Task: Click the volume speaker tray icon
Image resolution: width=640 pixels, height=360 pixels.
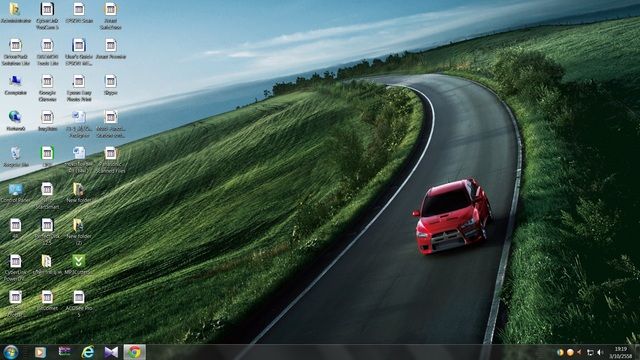Action: click(x=600, y=352)
